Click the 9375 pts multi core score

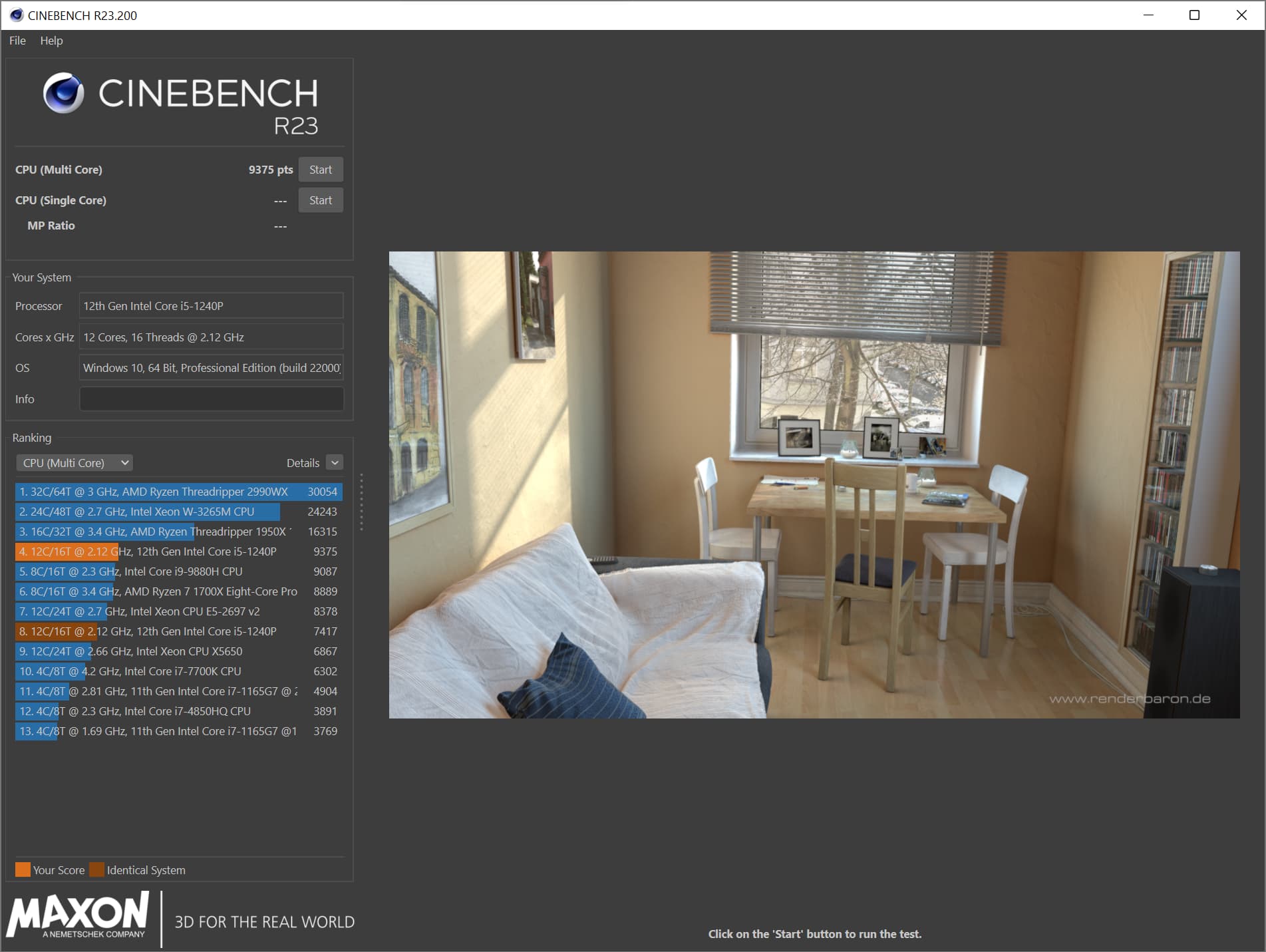[271, 170]
